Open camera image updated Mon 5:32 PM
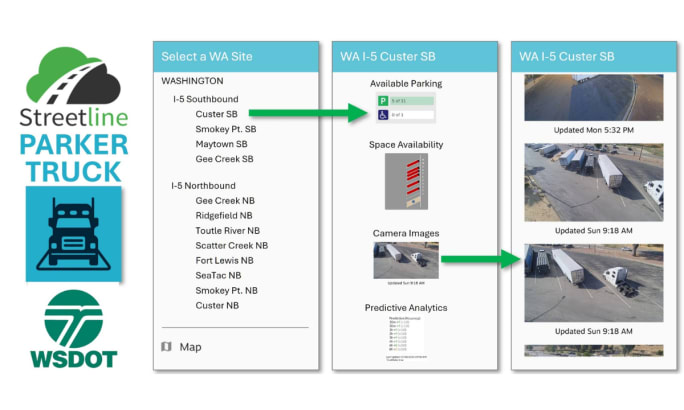 (594, 97)
